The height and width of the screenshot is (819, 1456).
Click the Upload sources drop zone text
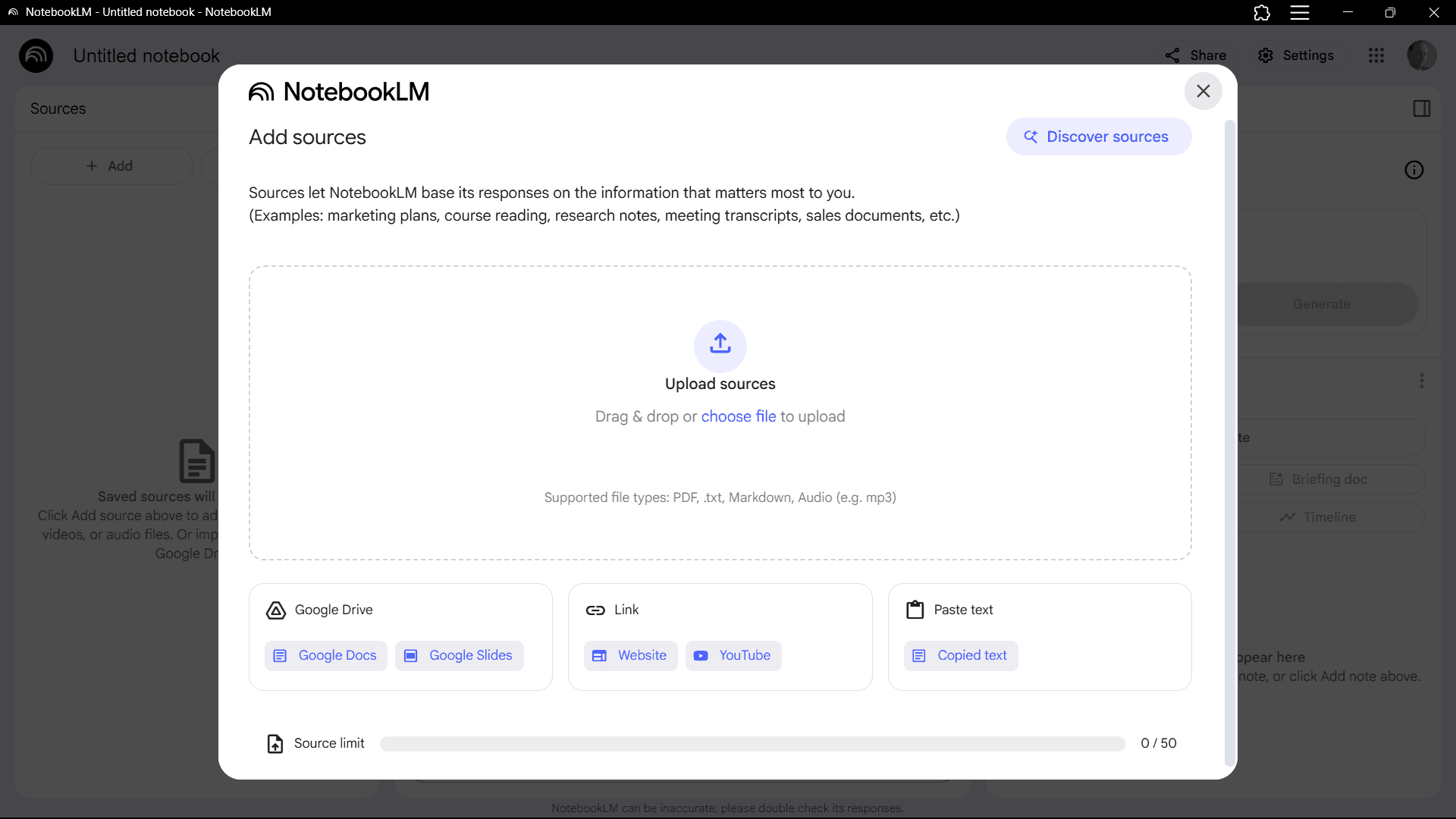coord(720,384)
